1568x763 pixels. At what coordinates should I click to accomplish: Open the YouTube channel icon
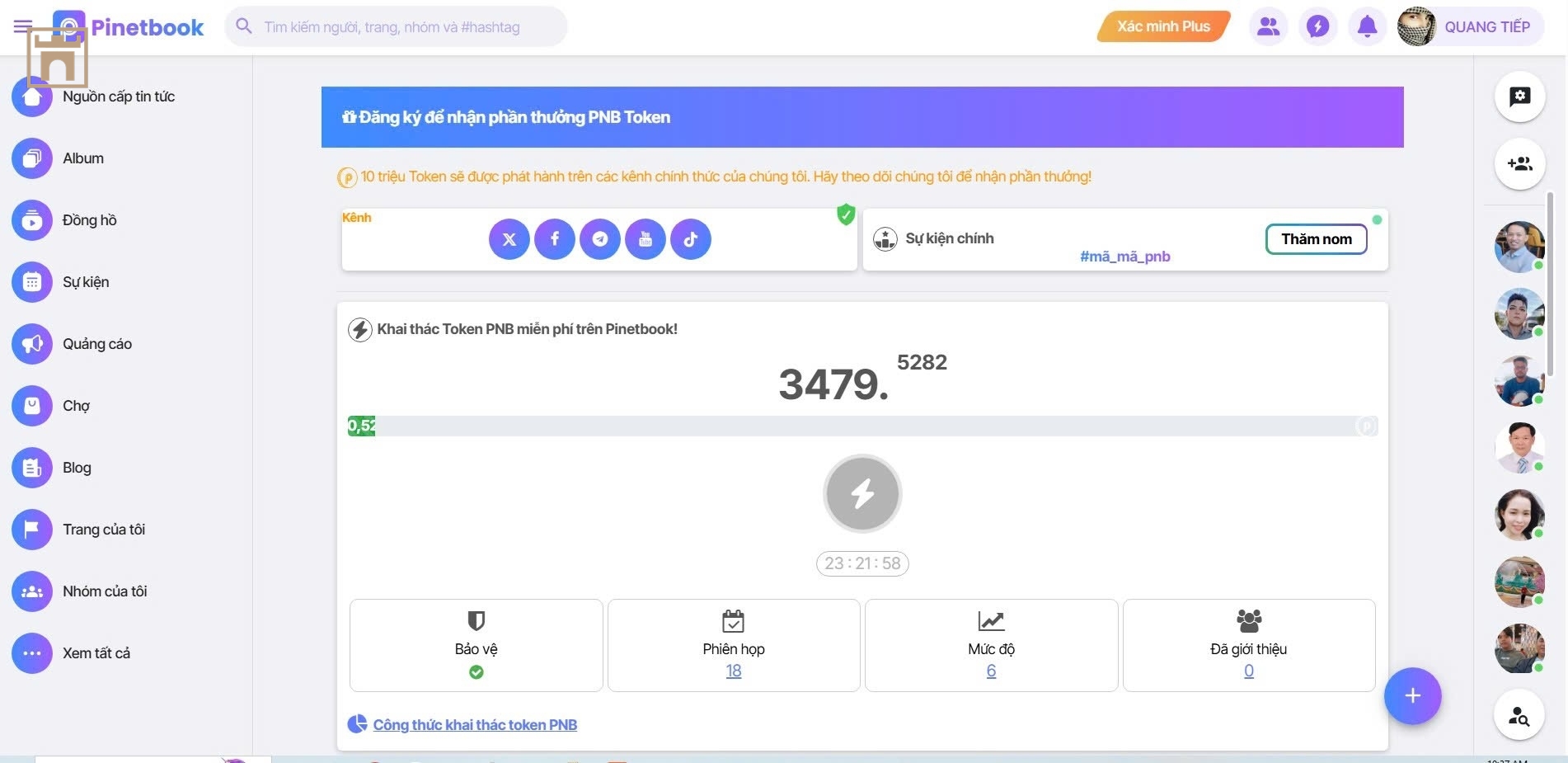[x=646, y=239]
